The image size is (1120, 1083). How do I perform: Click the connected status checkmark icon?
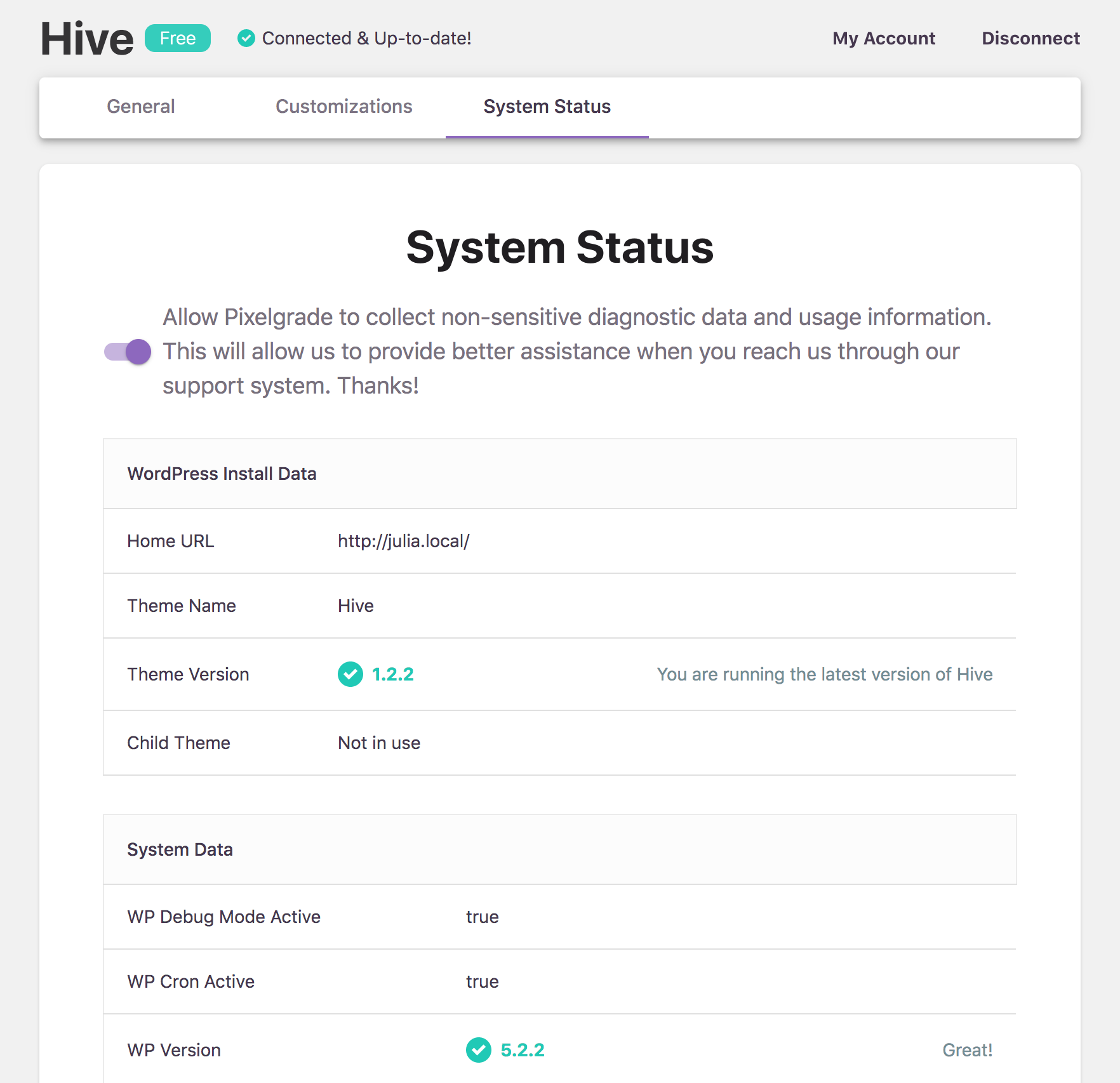[246, 39]
